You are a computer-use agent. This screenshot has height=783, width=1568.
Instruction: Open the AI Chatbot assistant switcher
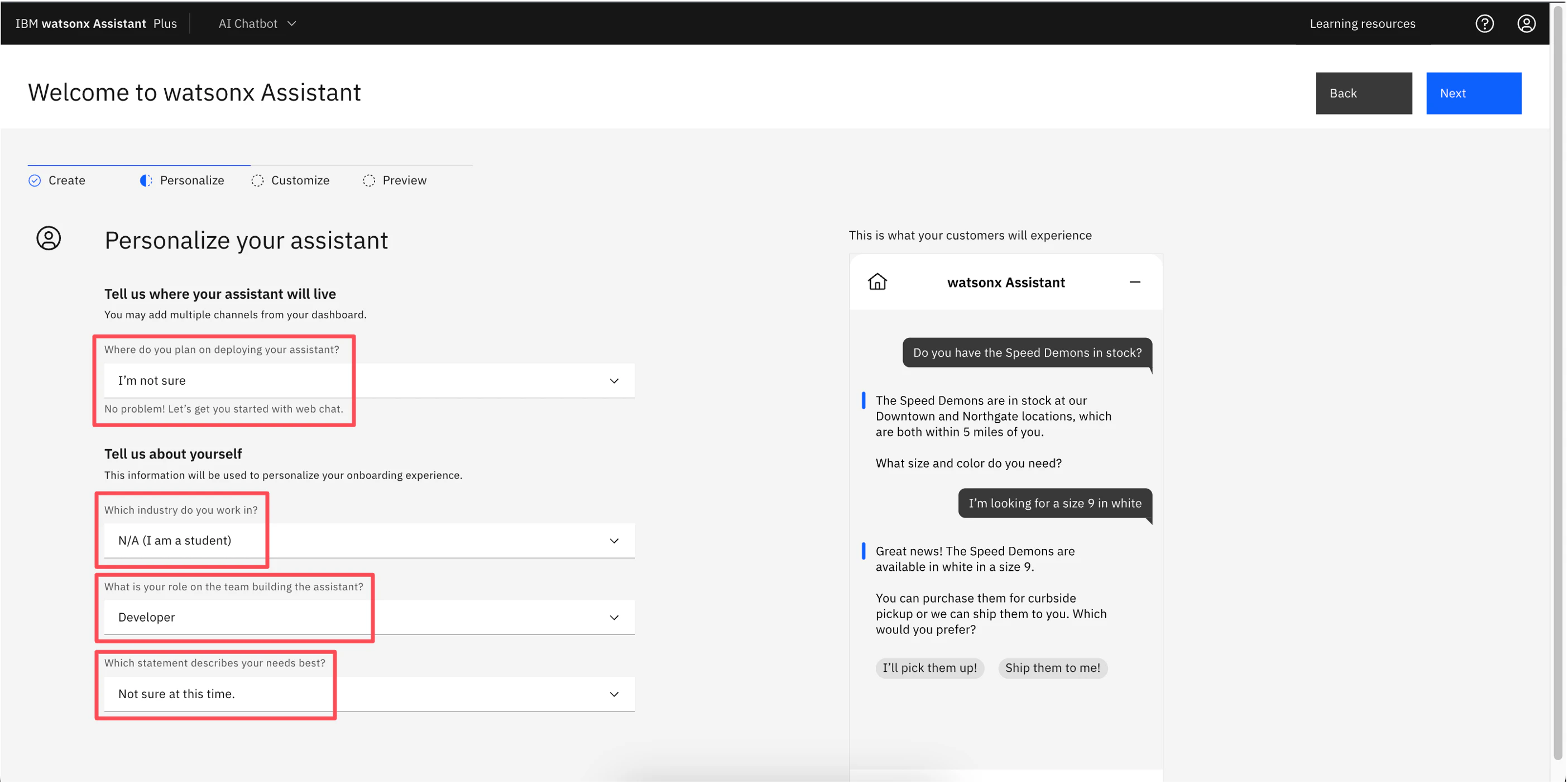(257, 24)
